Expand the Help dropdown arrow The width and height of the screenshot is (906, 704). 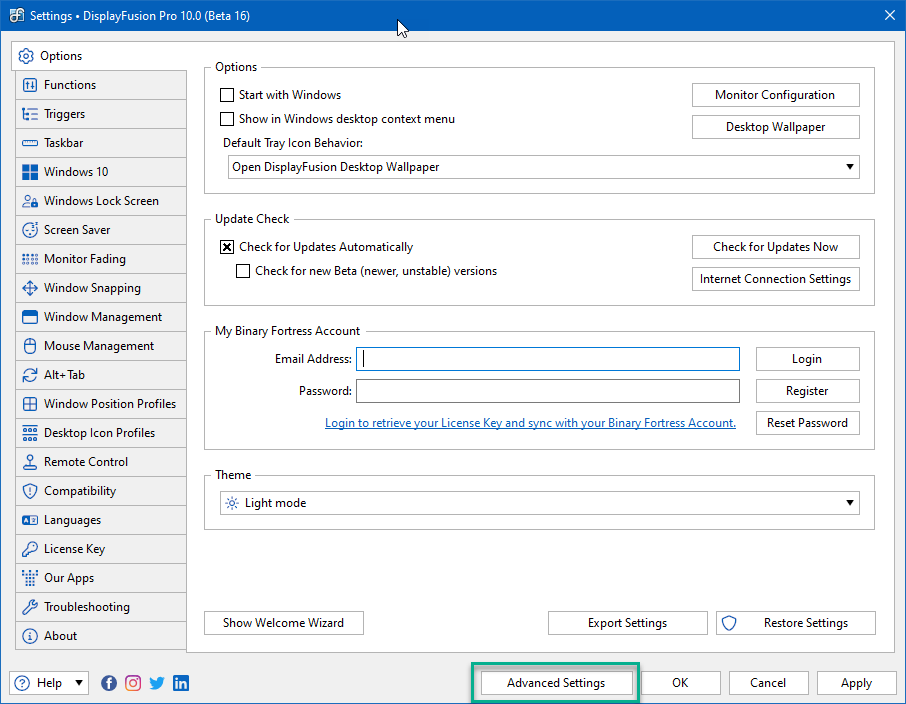pos(79,683)
